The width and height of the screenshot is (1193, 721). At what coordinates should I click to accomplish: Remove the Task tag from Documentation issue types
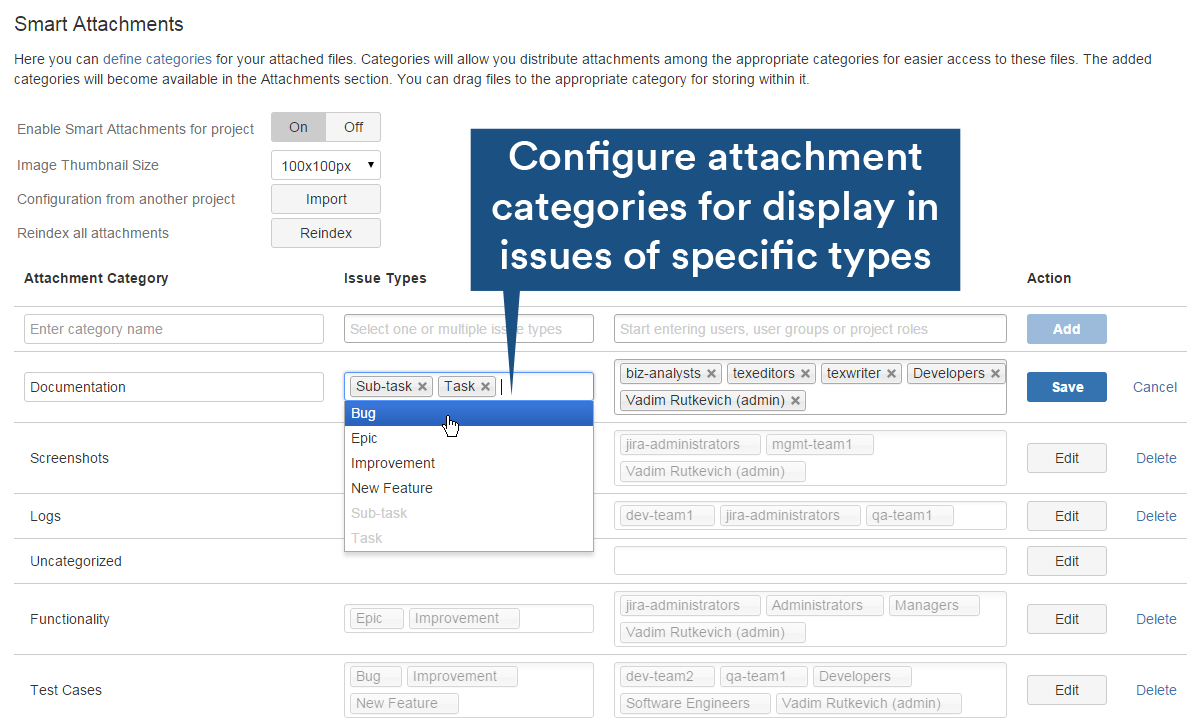485,386
